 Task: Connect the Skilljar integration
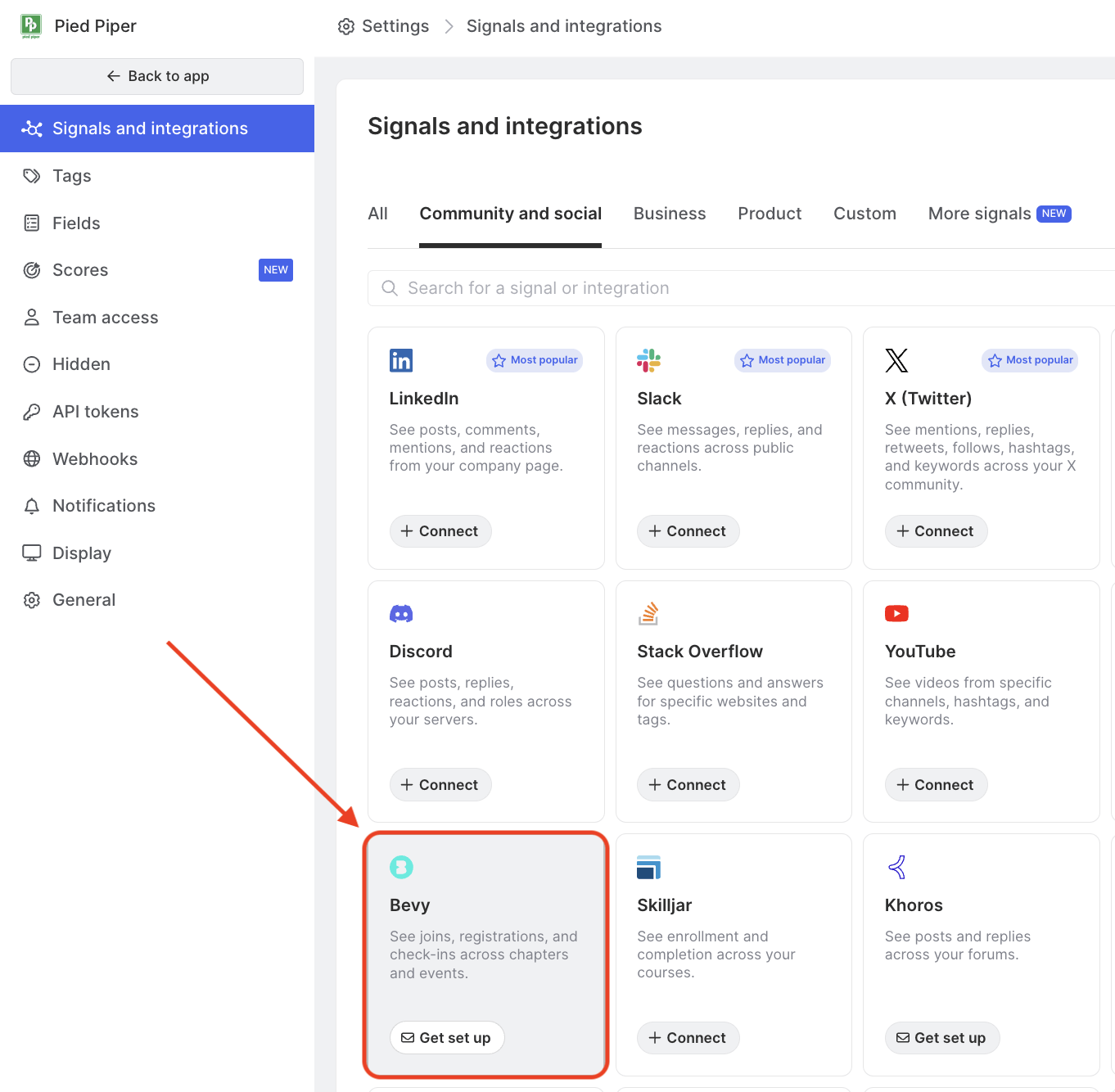(x=688, y=1038)
